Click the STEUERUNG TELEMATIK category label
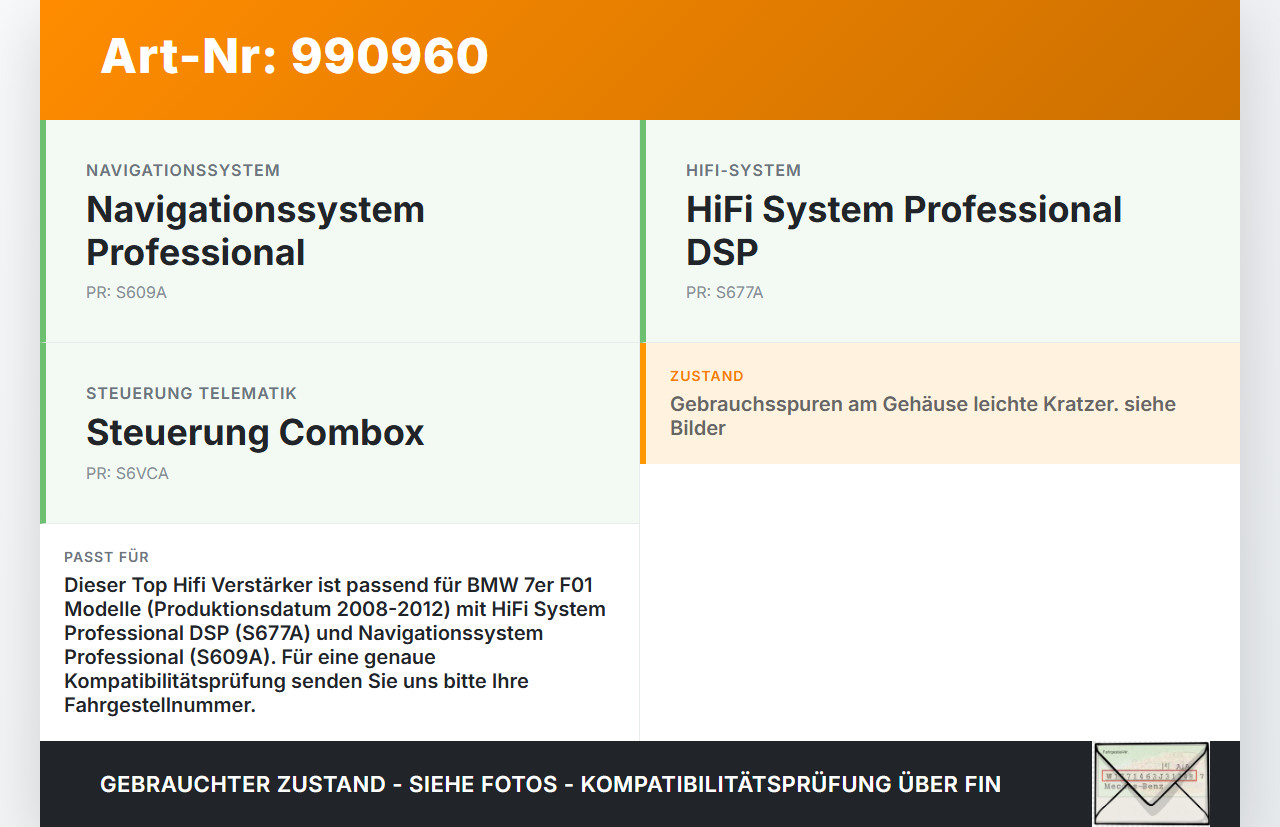Screen dimensions: 1280x827 click(x=191, y=393)
